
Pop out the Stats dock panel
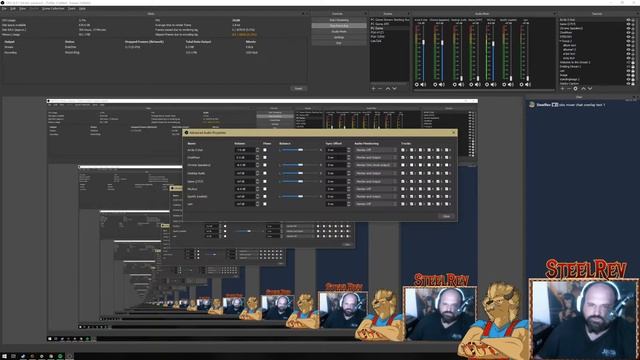coord(303,13)
